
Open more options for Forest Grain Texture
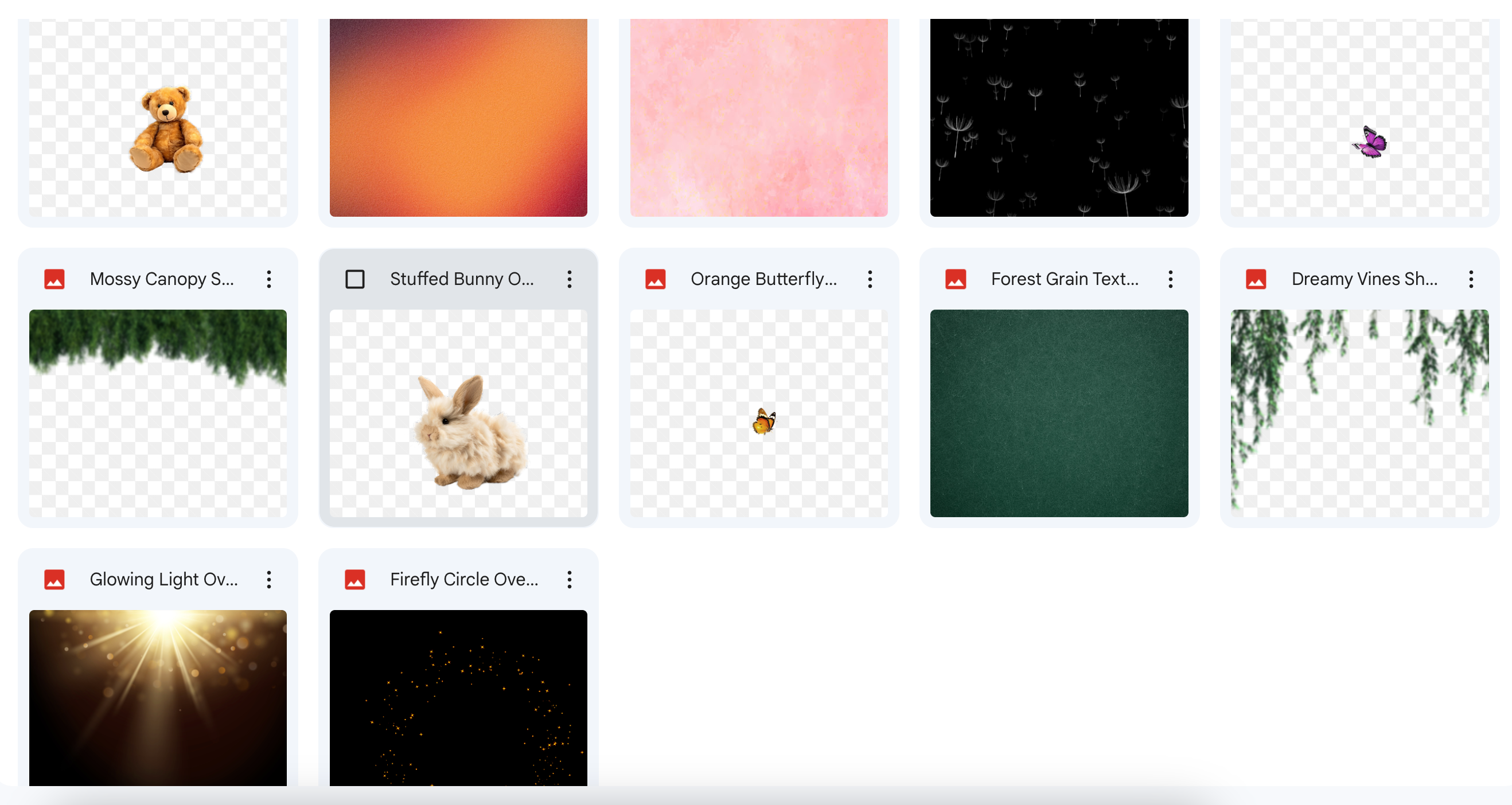click(1170, 279)
